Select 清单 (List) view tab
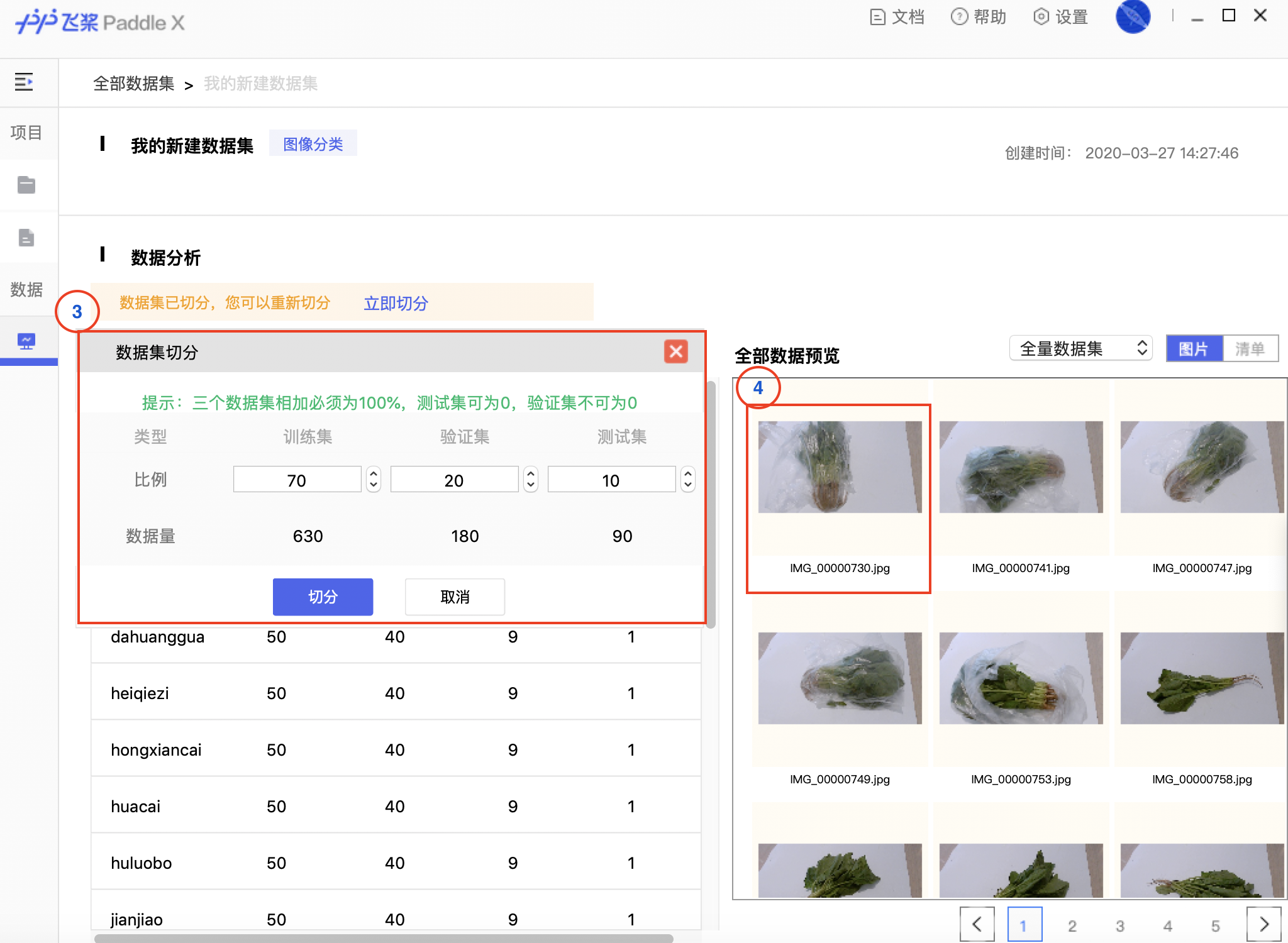 [x=1244, y=348]
